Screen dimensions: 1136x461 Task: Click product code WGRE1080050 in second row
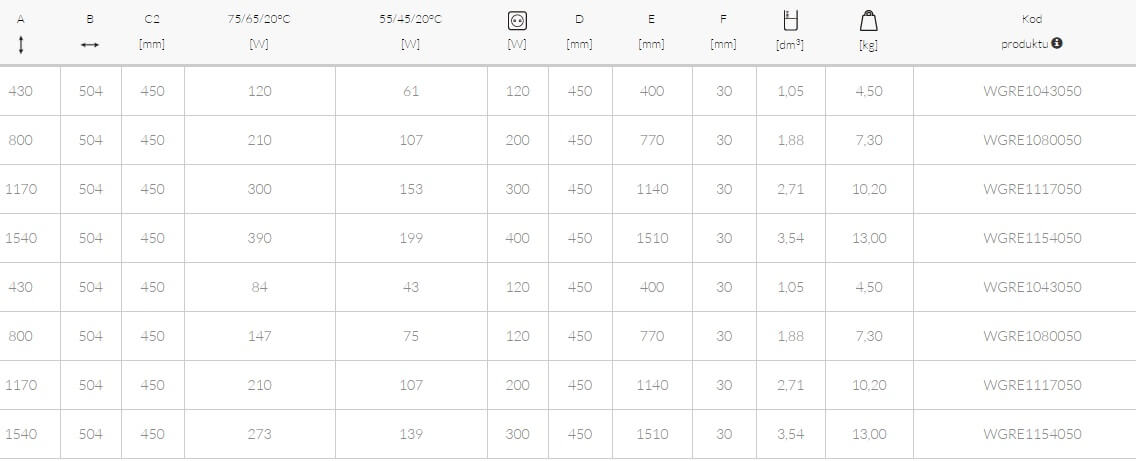tap(1032, 140)
